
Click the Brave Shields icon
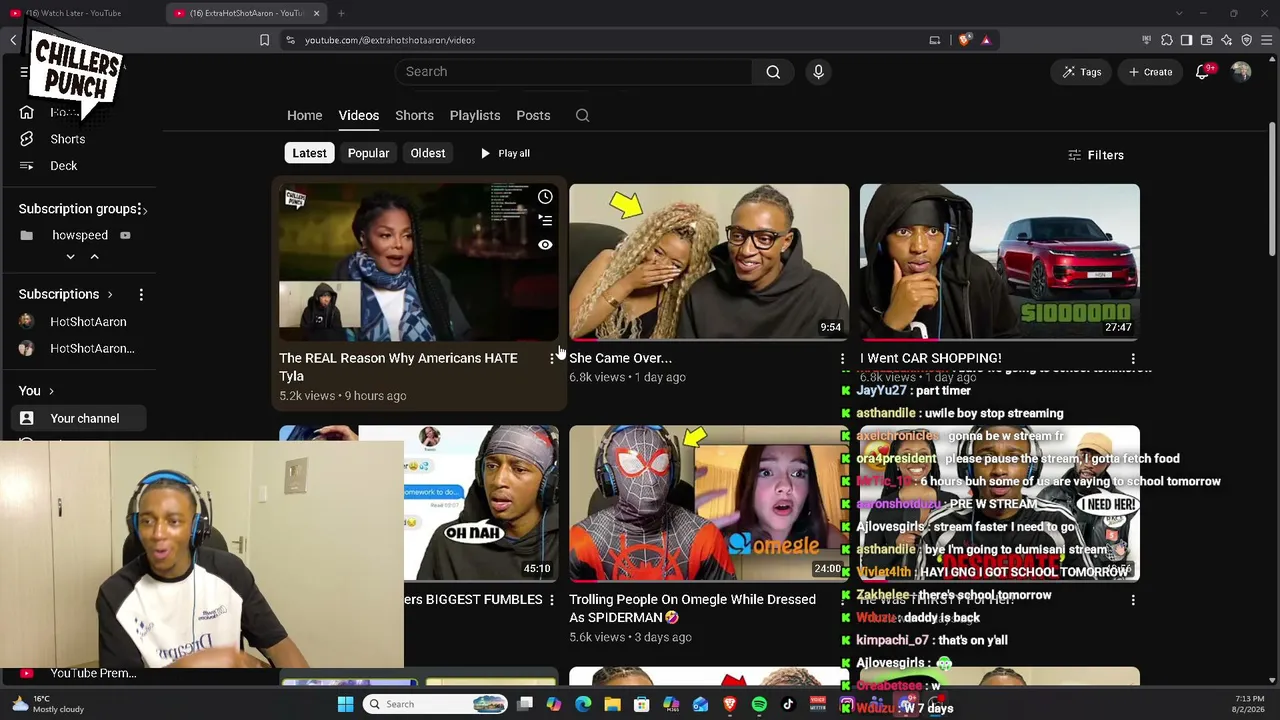[x=964, y=40]
